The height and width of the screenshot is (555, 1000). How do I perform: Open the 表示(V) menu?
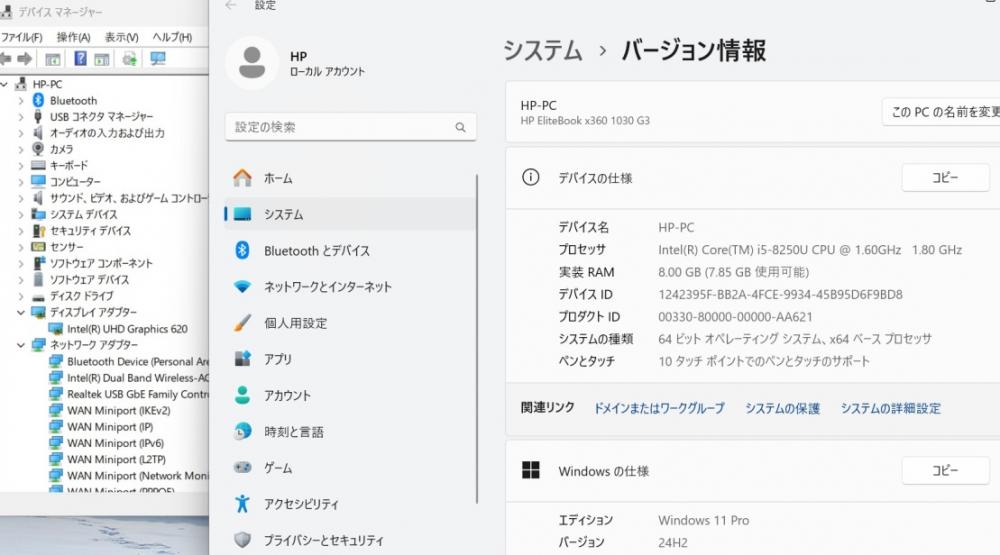(x=121, y=37)
